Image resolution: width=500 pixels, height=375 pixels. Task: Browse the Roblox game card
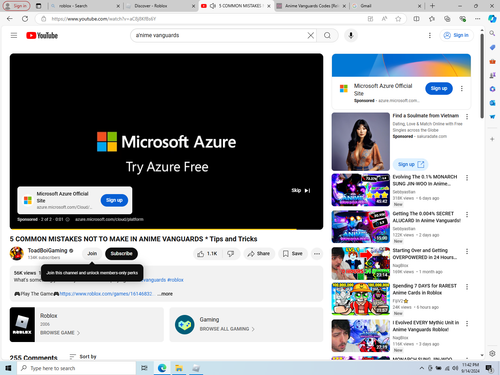87,324
